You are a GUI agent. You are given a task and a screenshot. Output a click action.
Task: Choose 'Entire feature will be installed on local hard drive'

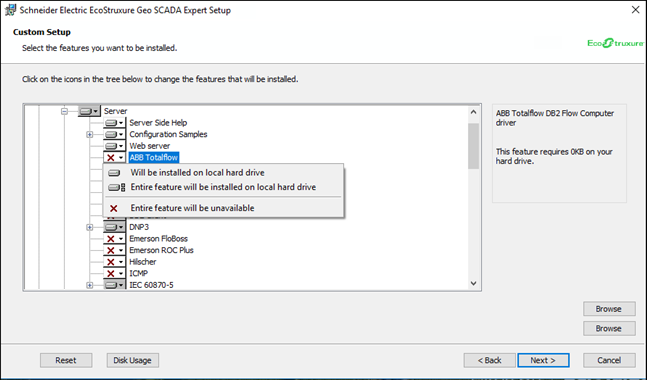pyautogui.click(x=223, y=187)
